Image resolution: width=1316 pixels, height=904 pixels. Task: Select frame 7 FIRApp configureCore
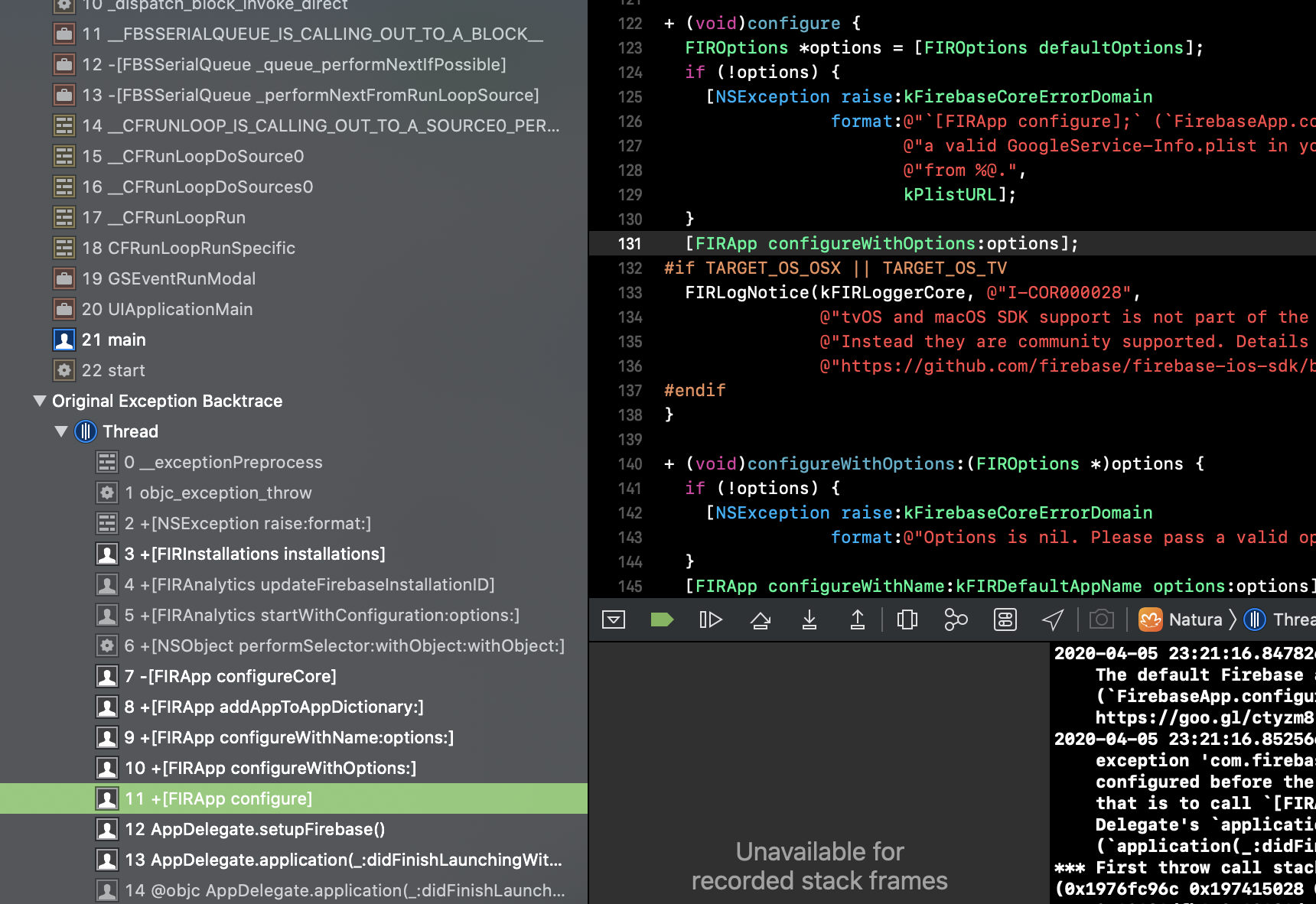[x=294, y=676]
